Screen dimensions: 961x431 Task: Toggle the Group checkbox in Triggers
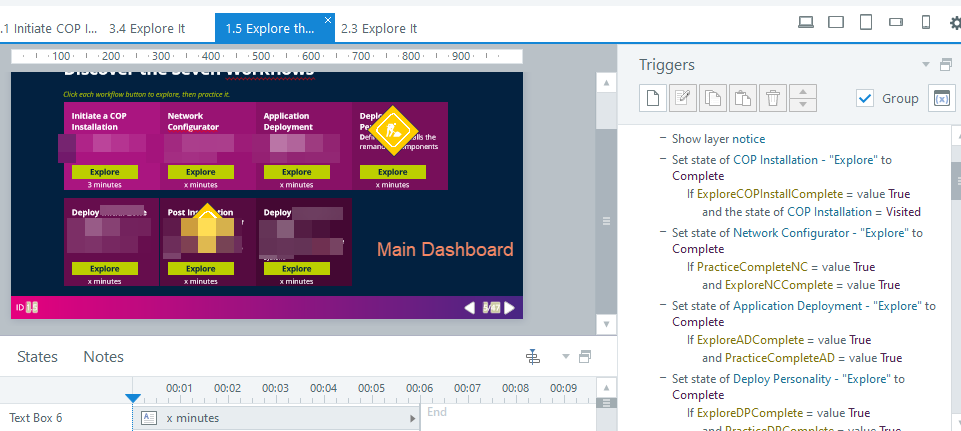[865, 98]
